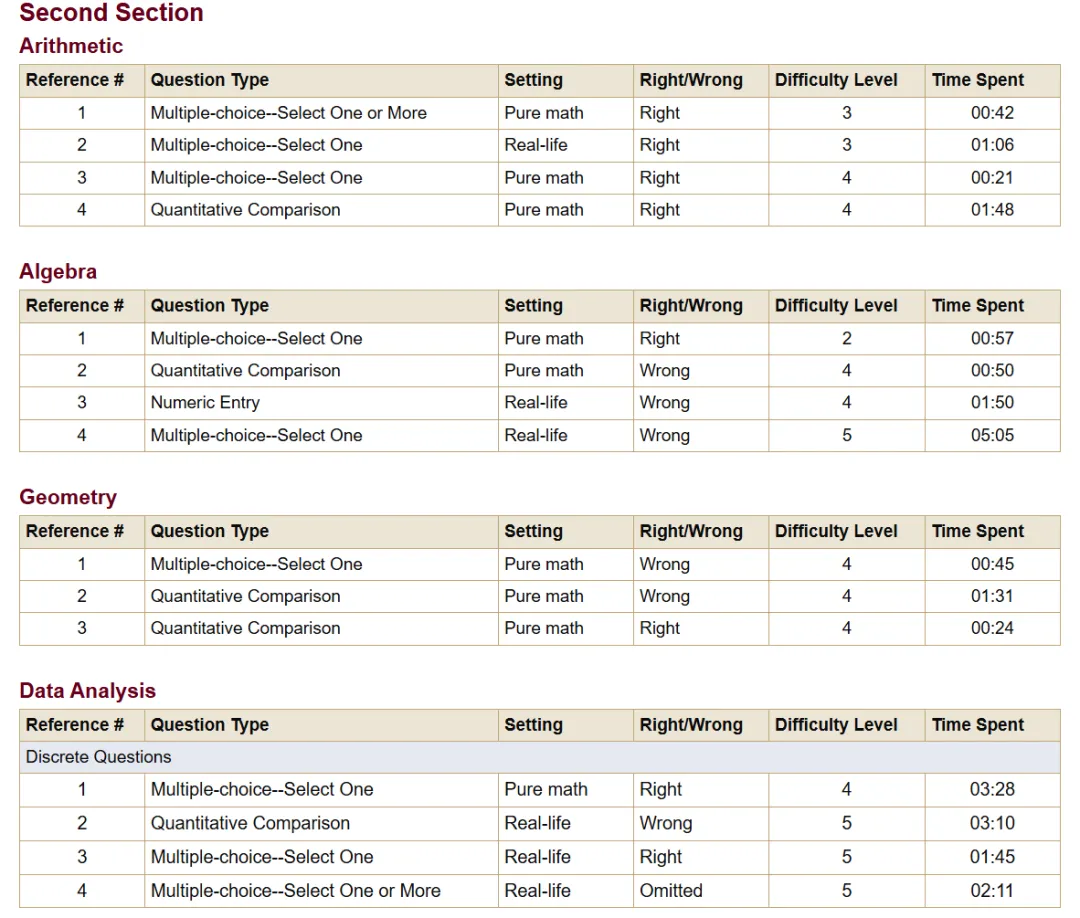The height and width of the screenshot is (918, 1080).
Task: Click Question Type header in Arithmetic table
Action: click(210, 81)
